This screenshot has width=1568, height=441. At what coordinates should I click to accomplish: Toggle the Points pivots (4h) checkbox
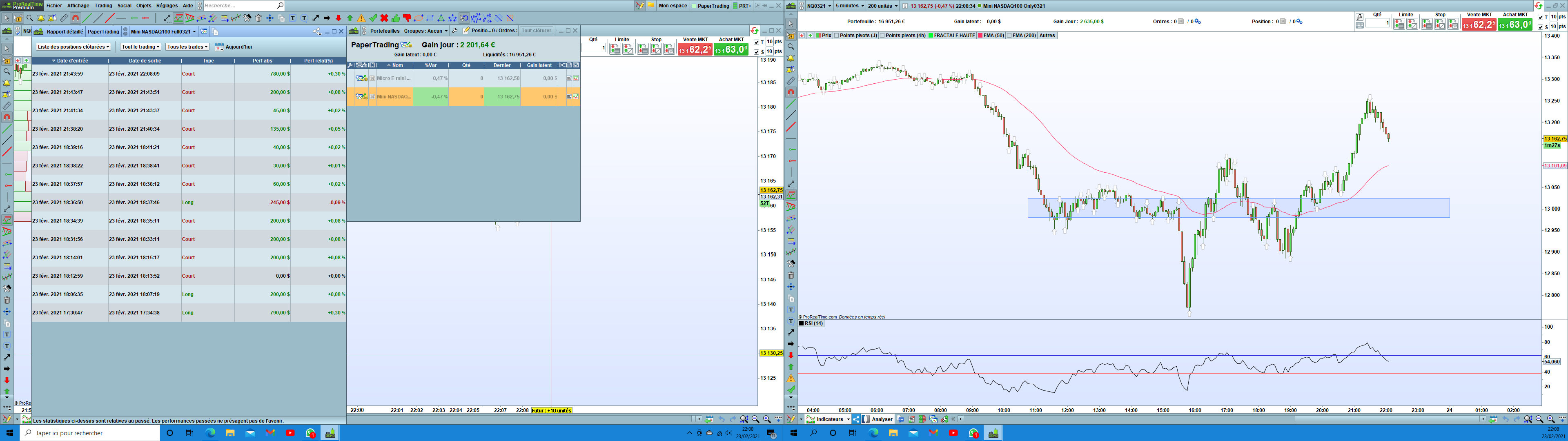tap(882, 36)
